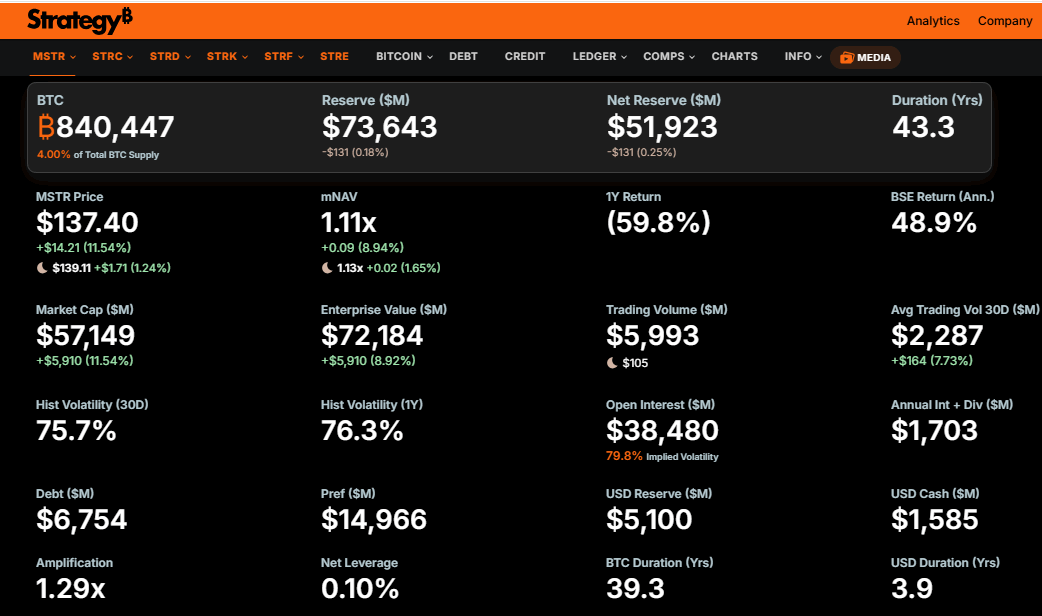This screenshot has height=616, width=1042.
Task: Click the Trading Volume value $5,993
Action: pos(652,335)
